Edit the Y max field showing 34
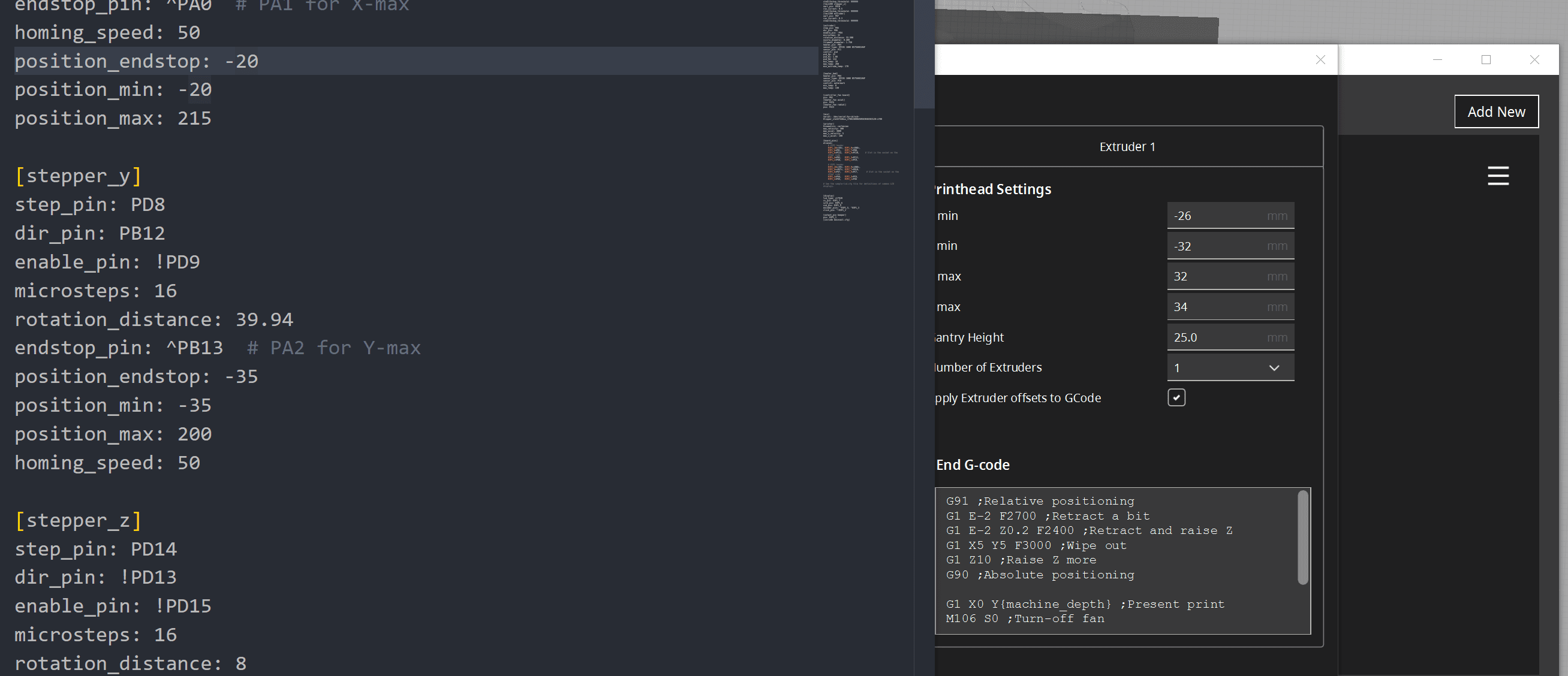The width and height of the screenshot is (1568, 676). (x=1230, y=307)
